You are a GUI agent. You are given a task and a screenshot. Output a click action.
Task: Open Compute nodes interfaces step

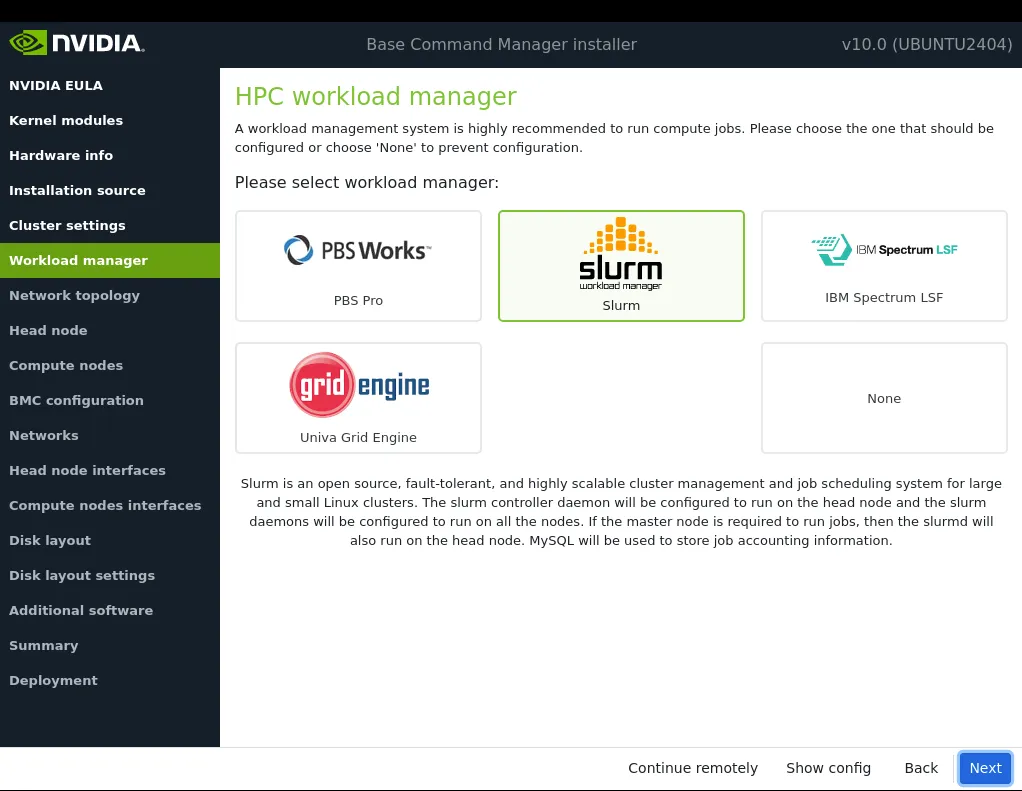[110, 506]
